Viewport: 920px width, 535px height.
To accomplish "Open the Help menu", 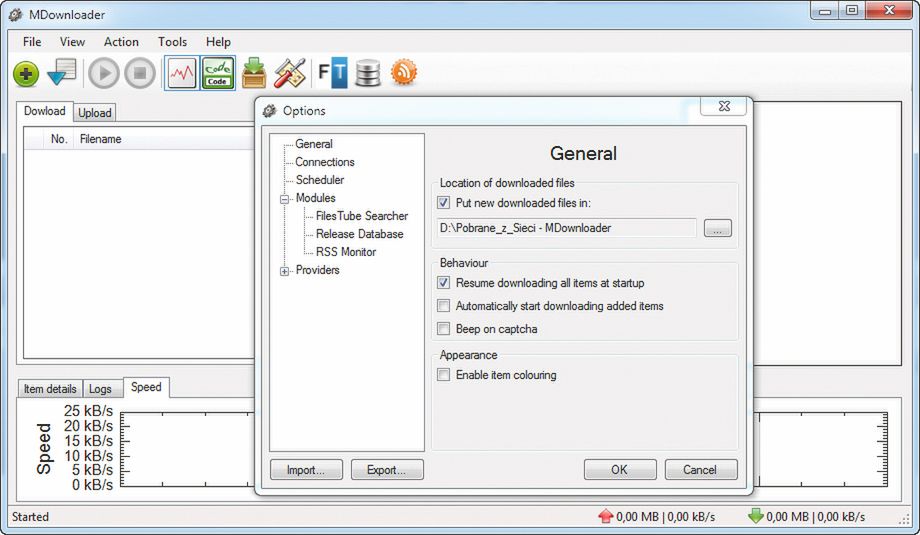I will coord(218,42).
